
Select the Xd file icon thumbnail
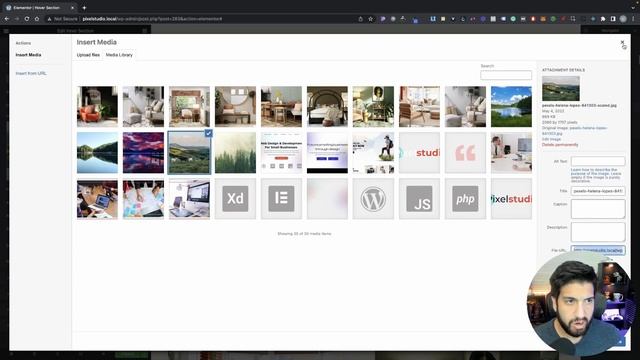tap(236, 199)
